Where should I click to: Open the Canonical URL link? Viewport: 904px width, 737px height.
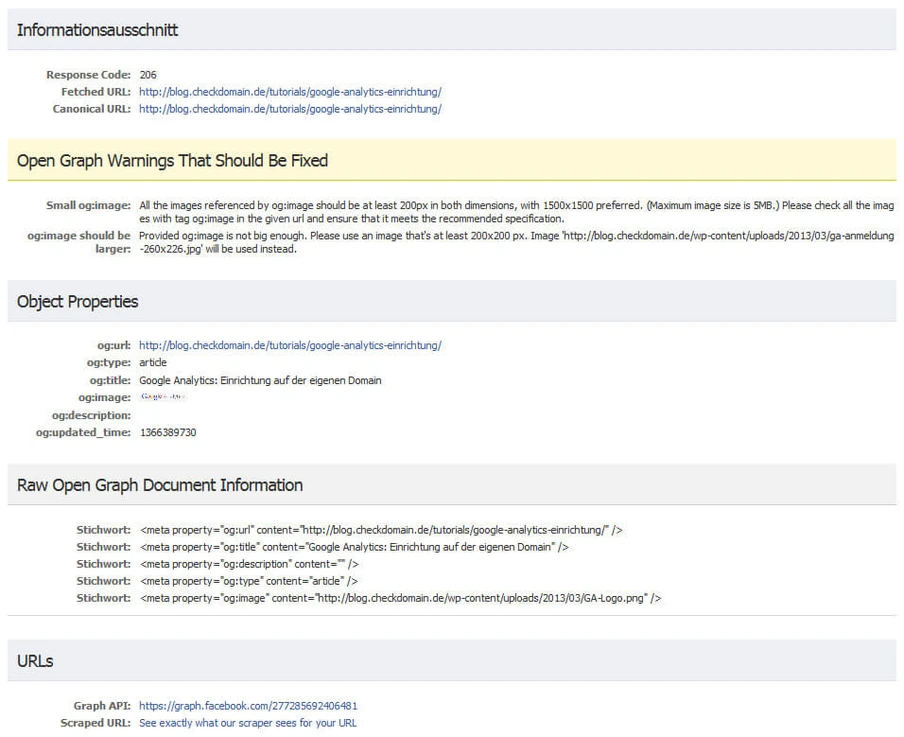tap(290, 109)
